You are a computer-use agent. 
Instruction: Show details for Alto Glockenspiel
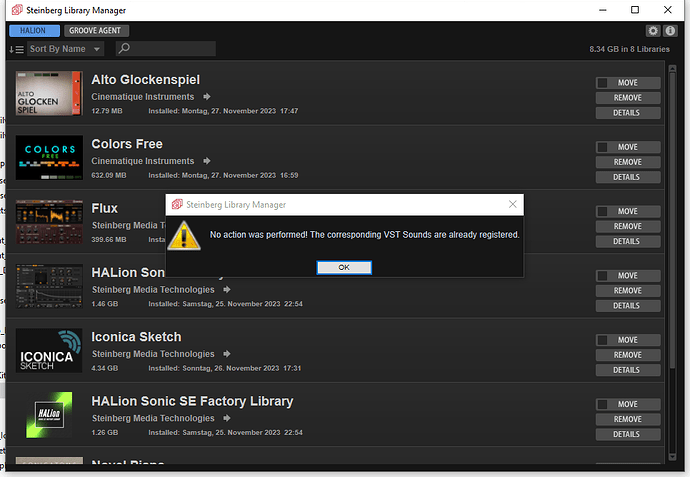628,113
